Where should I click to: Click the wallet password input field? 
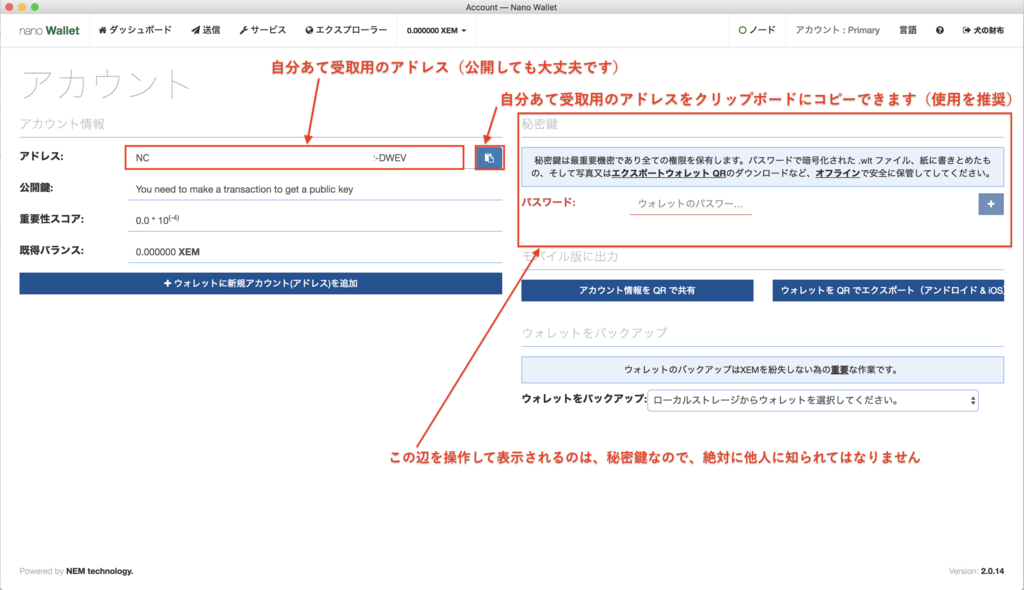click(x=690, y=204)
